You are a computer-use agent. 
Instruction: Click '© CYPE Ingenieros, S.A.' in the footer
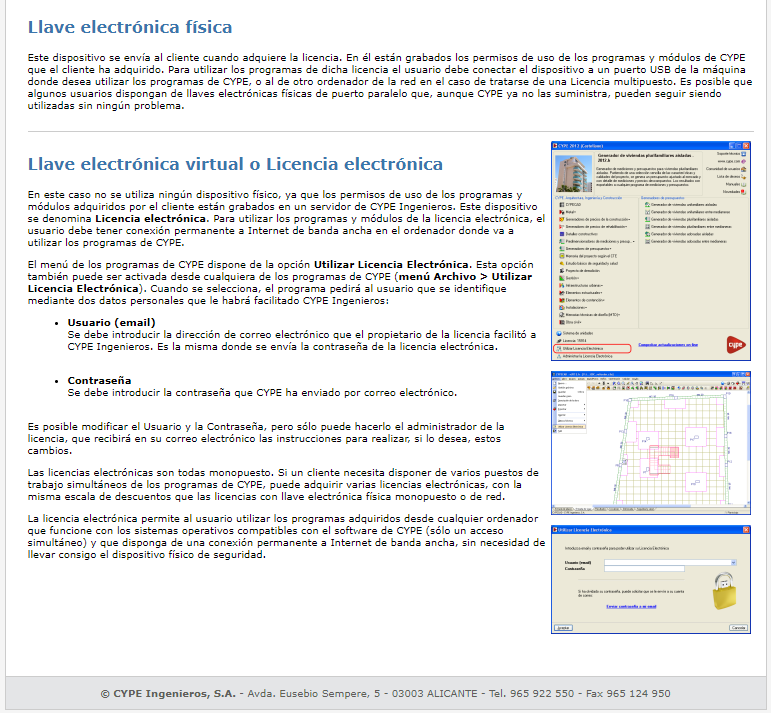click(168, 694)
